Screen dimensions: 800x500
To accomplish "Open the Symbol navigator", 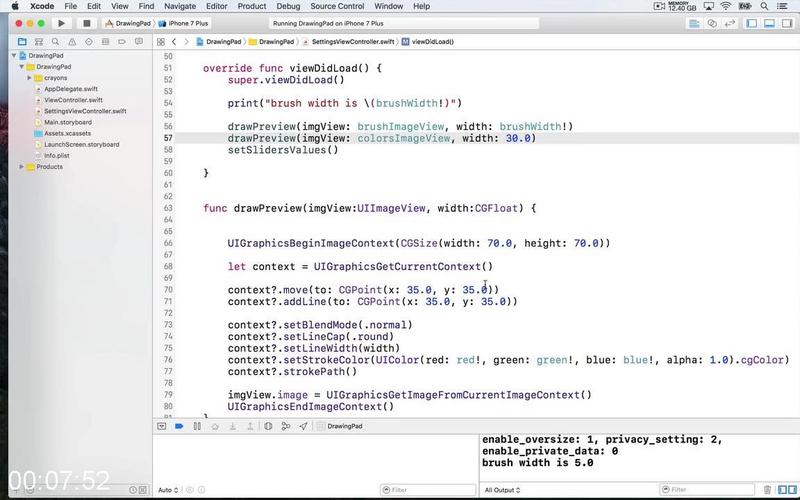I will pyautogui.click(x=38, y=42).
